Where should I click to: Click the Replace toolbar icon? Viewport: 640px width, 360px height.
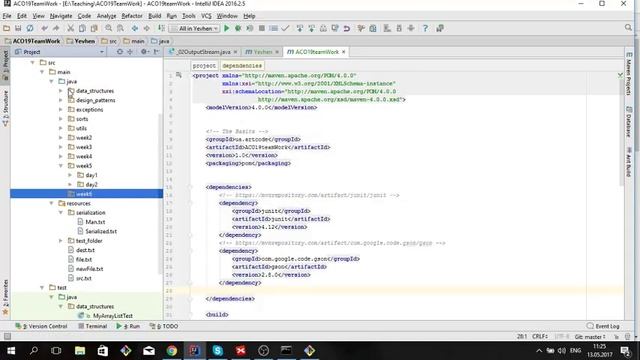tap(120, 28)
